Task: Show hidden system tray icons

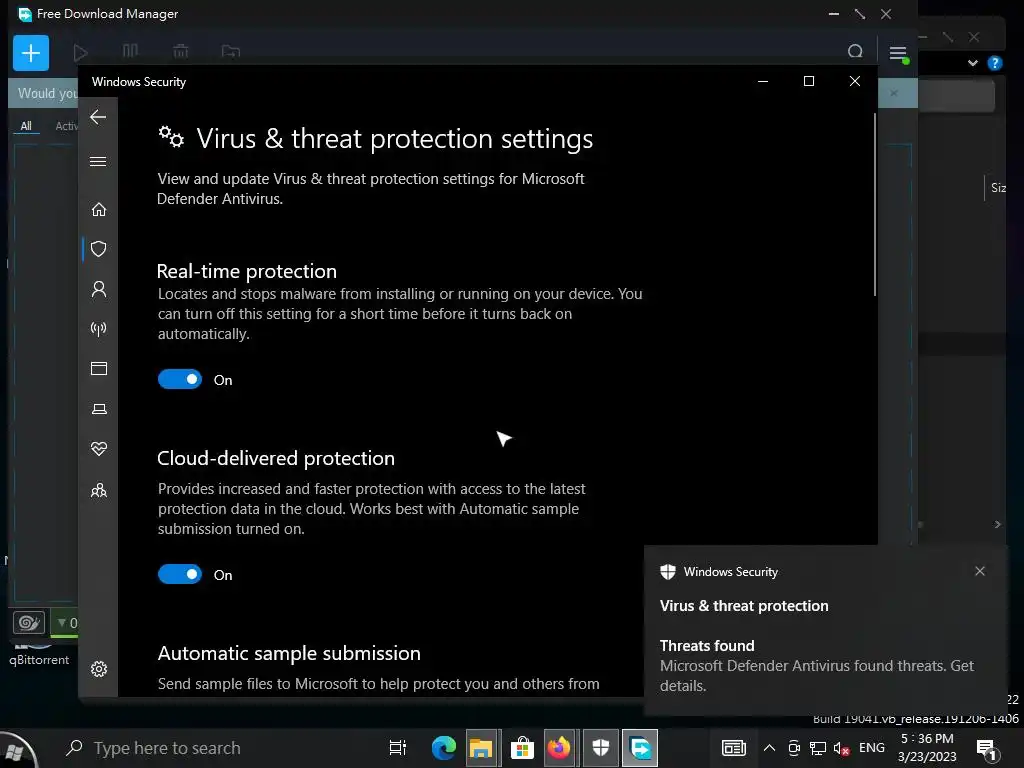Action: click(x=769, y=748)
